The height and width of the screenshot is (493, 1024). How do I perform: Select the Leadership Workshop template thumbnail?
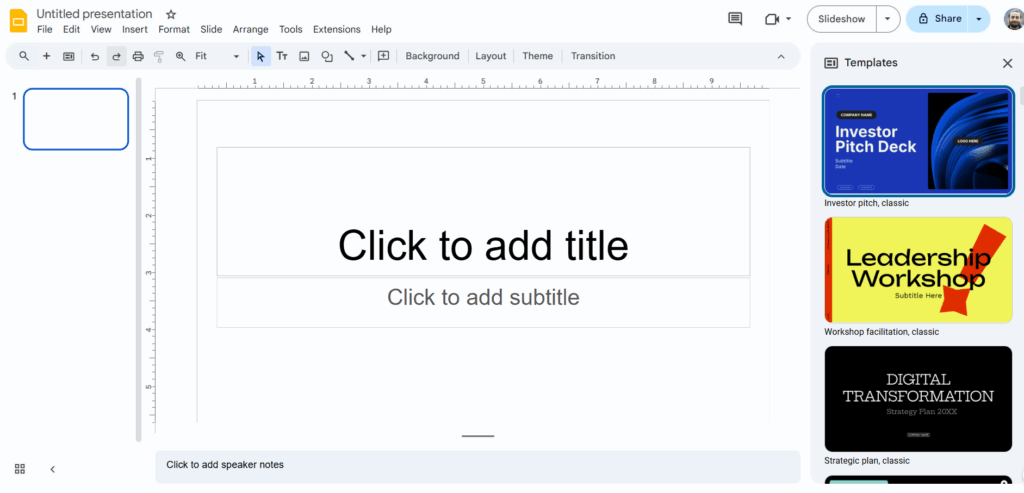coord(918,270)
